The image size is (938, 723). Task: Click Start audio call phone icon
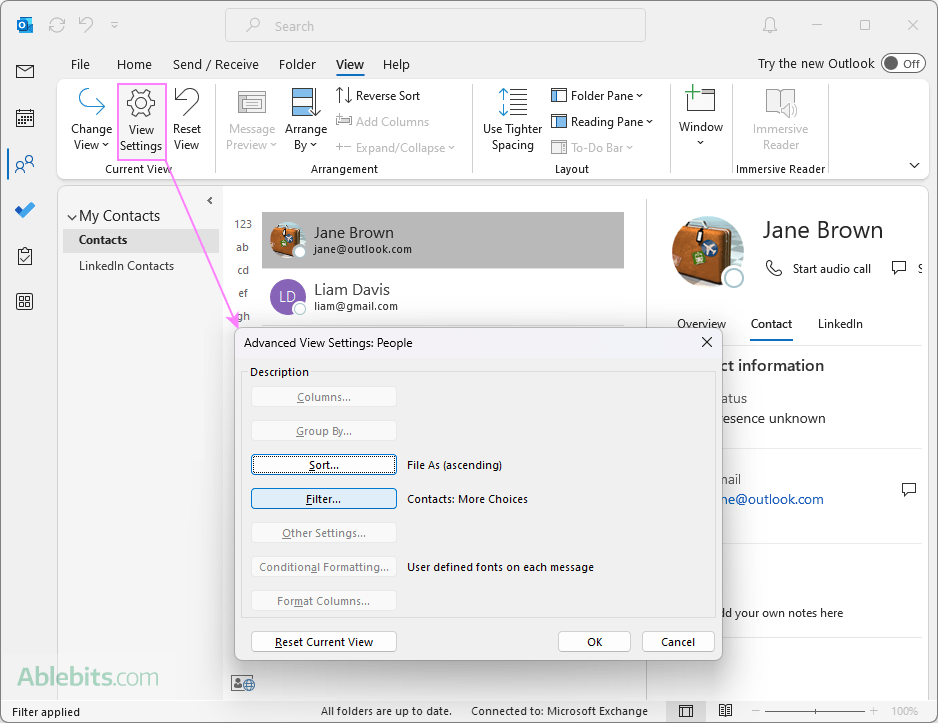click(x=774, y=268)
